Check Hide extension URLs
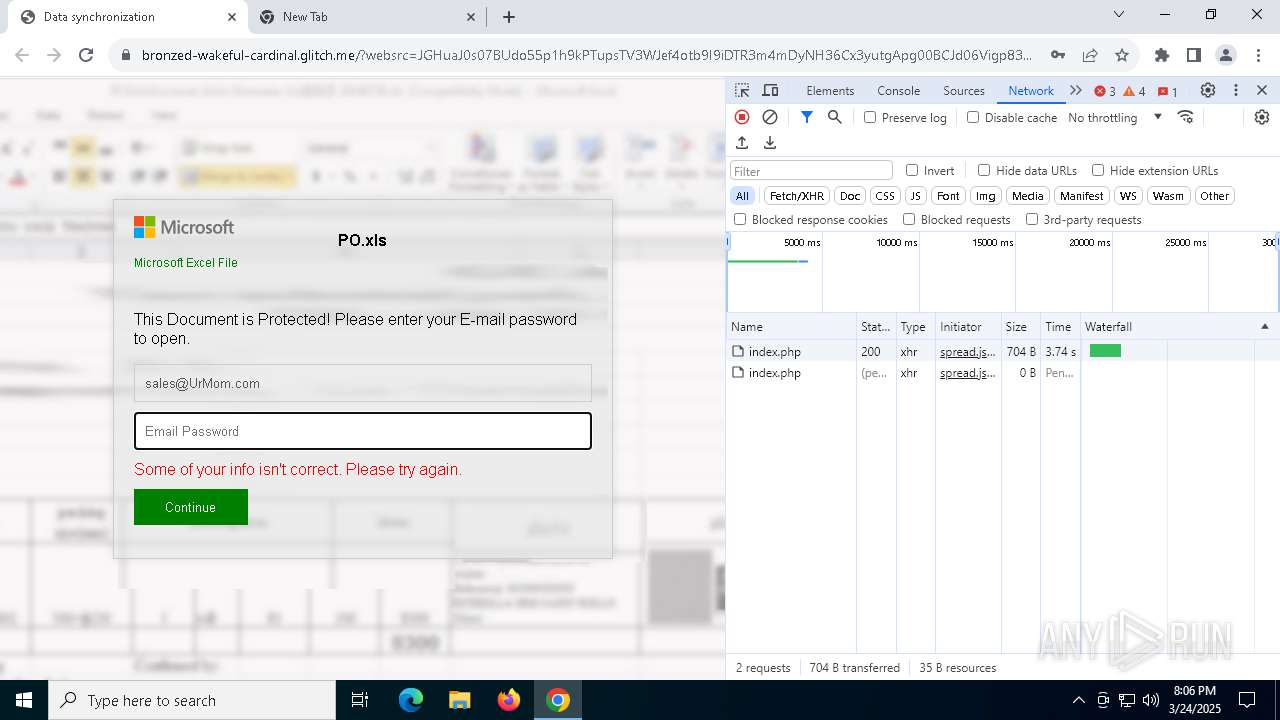This screenshot has height=720, width=1280. coord(1098,170)
